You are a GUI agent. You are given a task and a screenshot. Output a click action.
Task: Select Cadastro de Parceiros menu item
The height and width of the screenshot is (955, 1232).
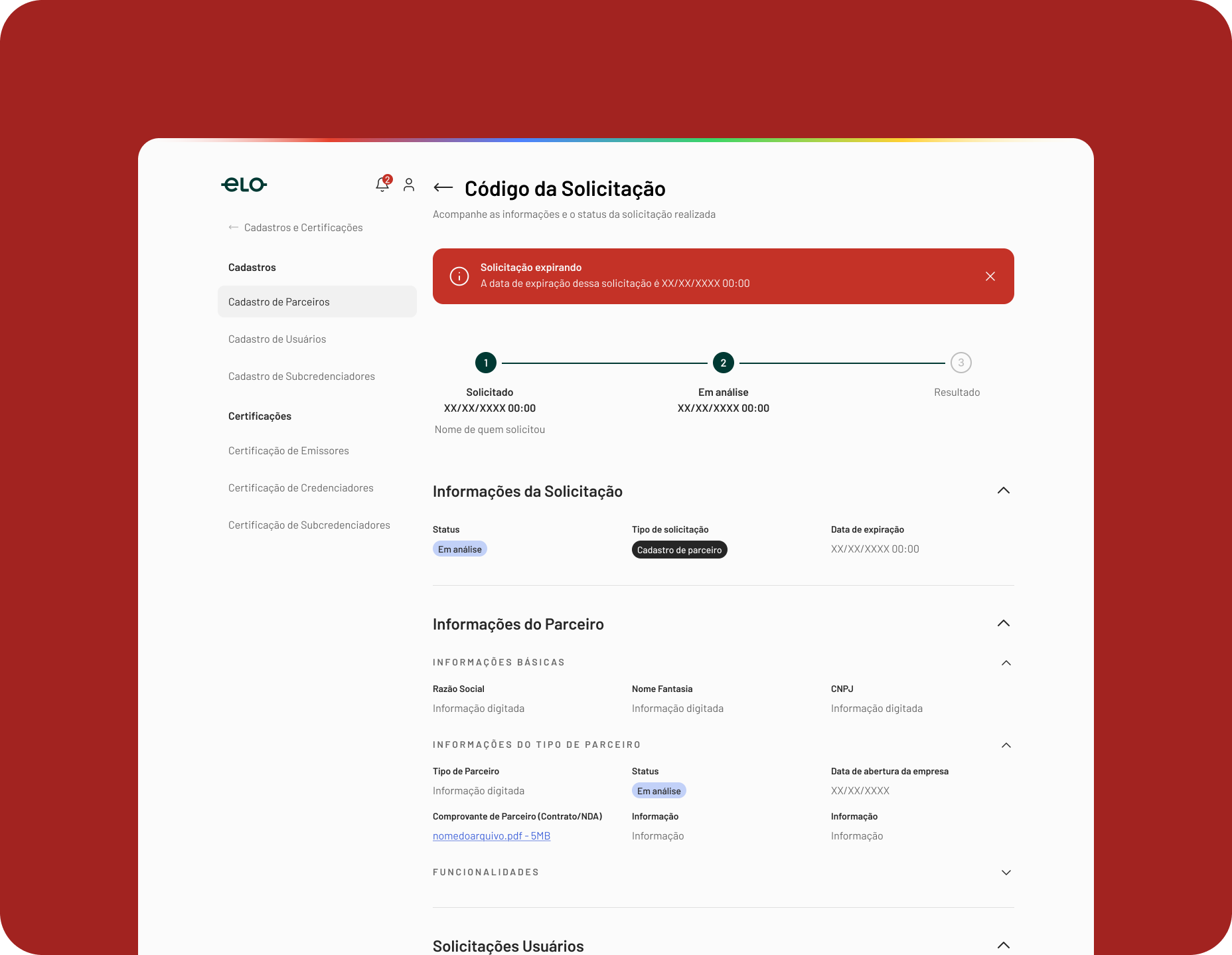[317, 302]
